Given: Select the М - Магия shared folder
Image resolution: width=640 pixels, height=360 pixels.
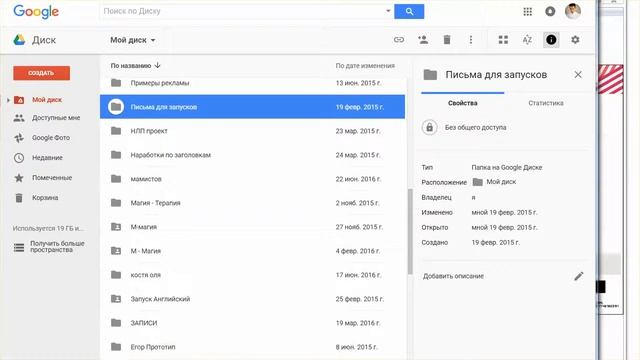Looking at the screenshot, I should [252, 251].
